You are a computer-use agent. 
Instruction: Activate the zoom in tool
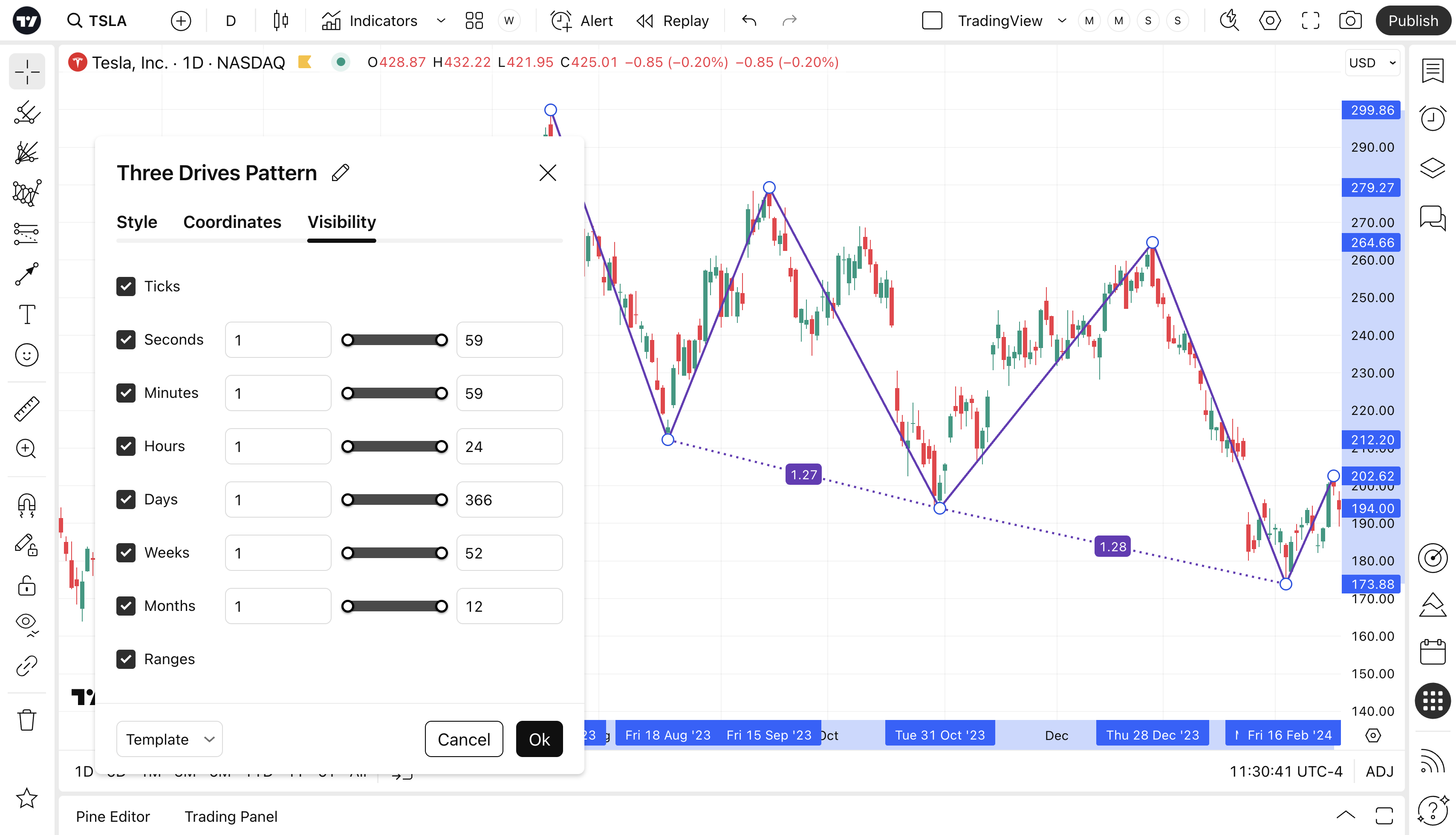pos(27,449)
